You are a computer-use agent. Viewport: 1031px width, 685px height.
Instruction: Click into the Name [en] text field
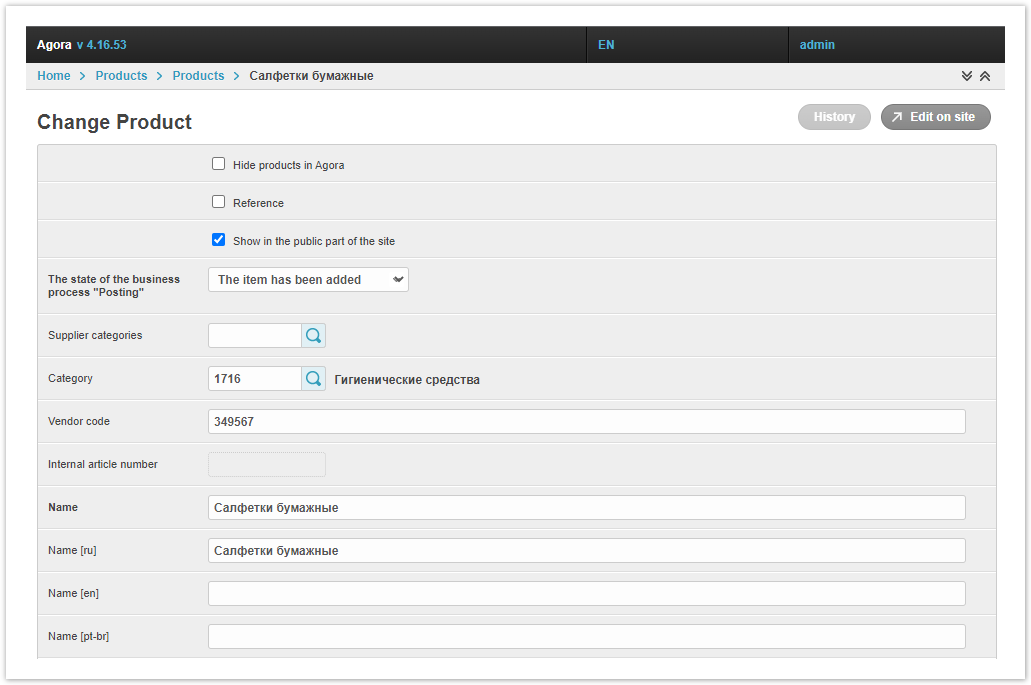tap(586, 594)
